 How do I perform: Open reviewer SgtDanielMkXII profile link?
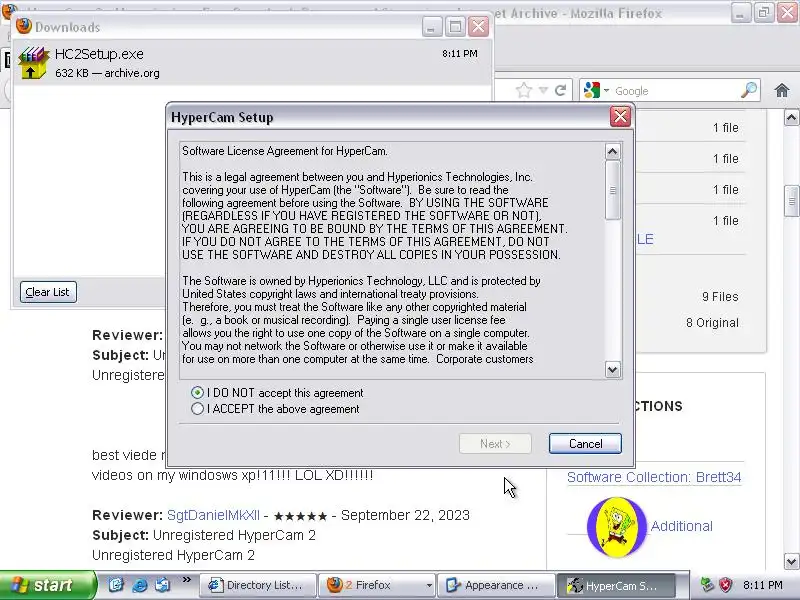213,515
